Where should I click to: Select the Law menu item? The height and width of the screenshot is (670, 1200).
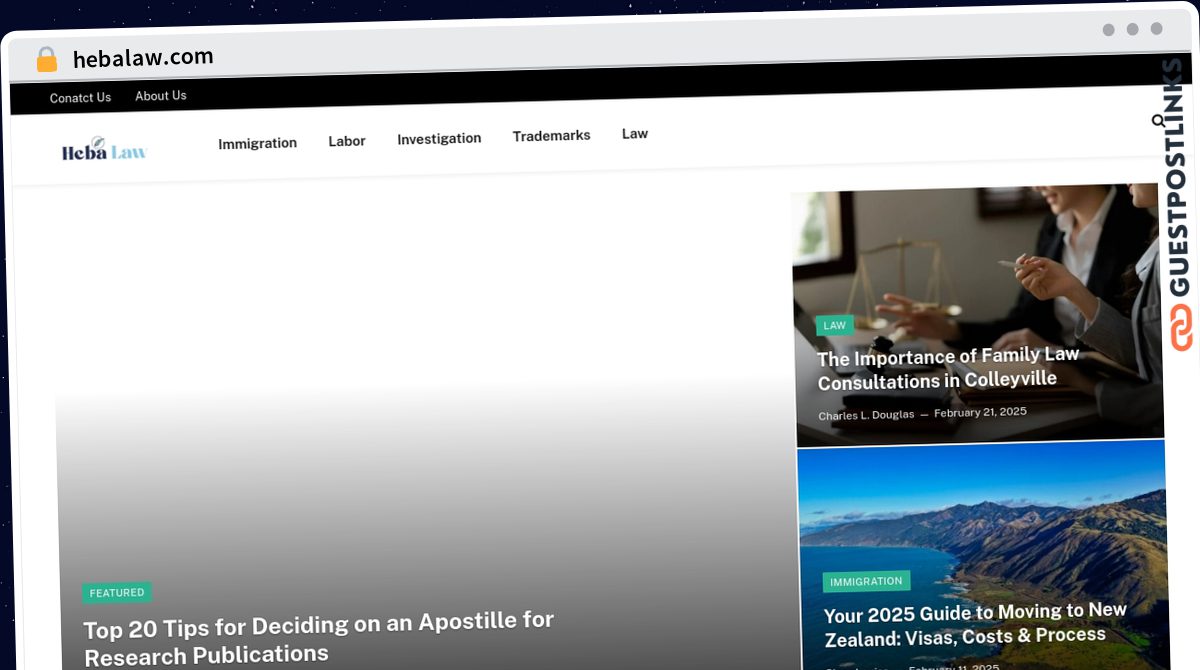pos(635,133)
